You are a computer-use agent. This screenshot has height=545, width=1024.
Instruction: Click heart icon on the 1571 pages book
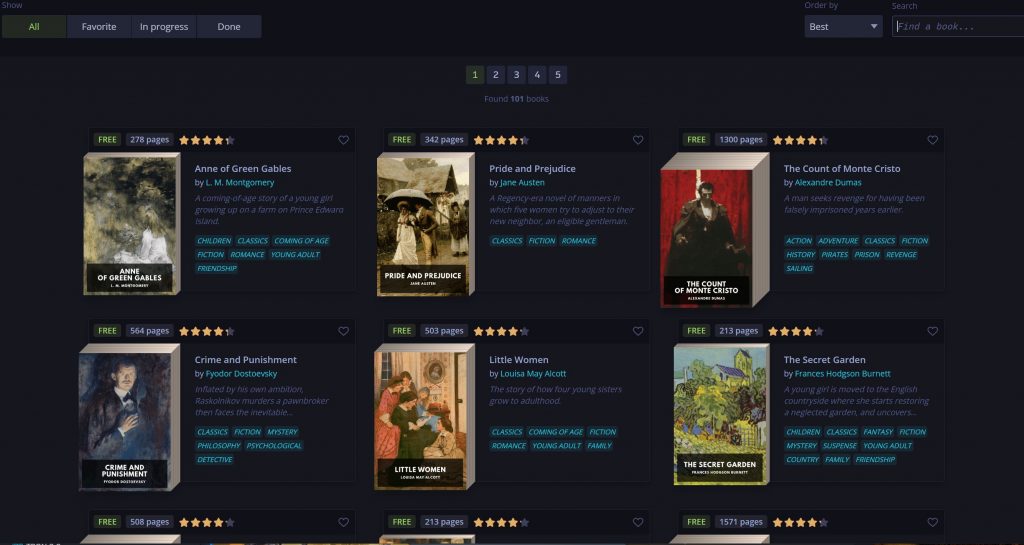pyautogui.click(x=933, y=522)
